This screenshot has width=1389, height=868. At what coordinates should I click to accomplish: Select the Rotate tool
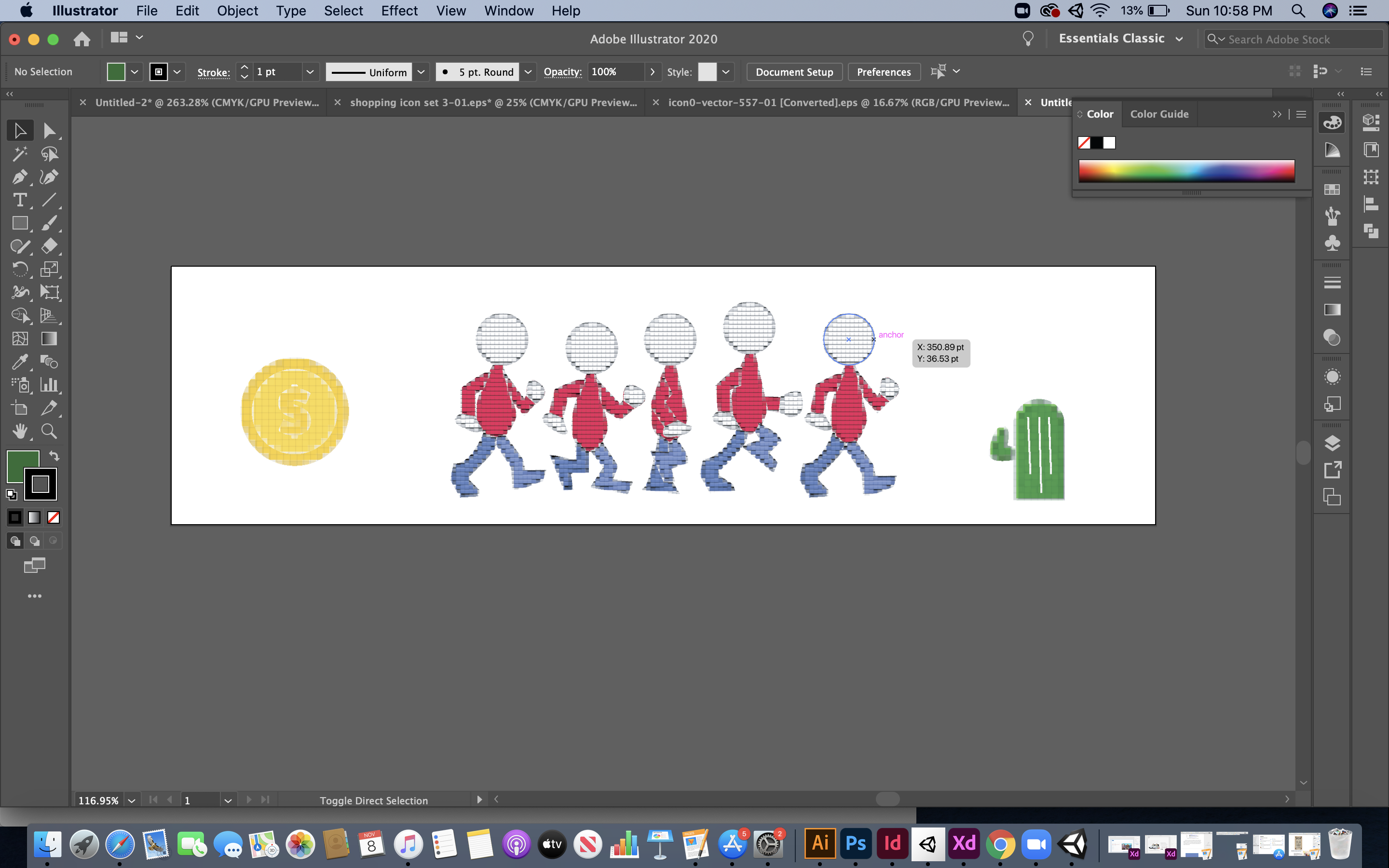(x=19, y=269)
